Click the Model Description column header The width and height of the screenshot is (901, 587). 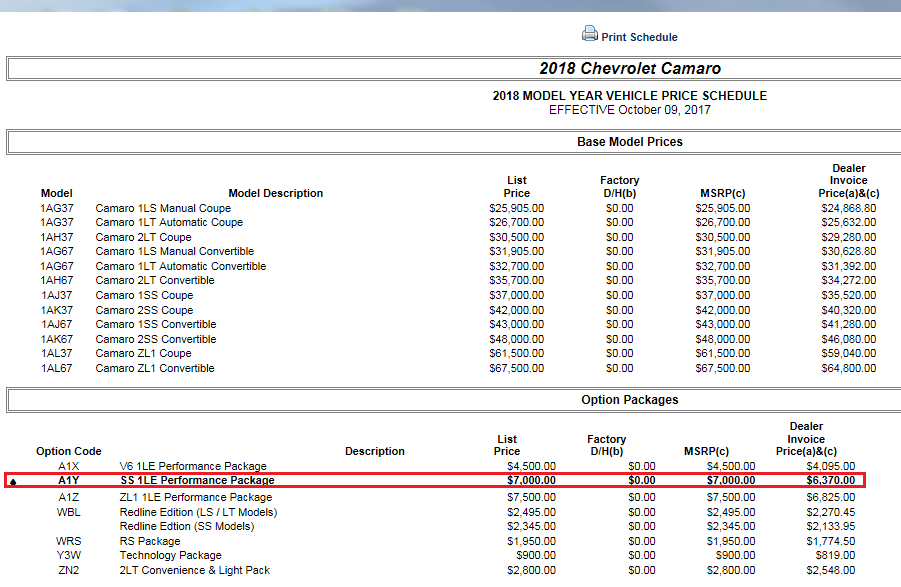coord(276,193)
